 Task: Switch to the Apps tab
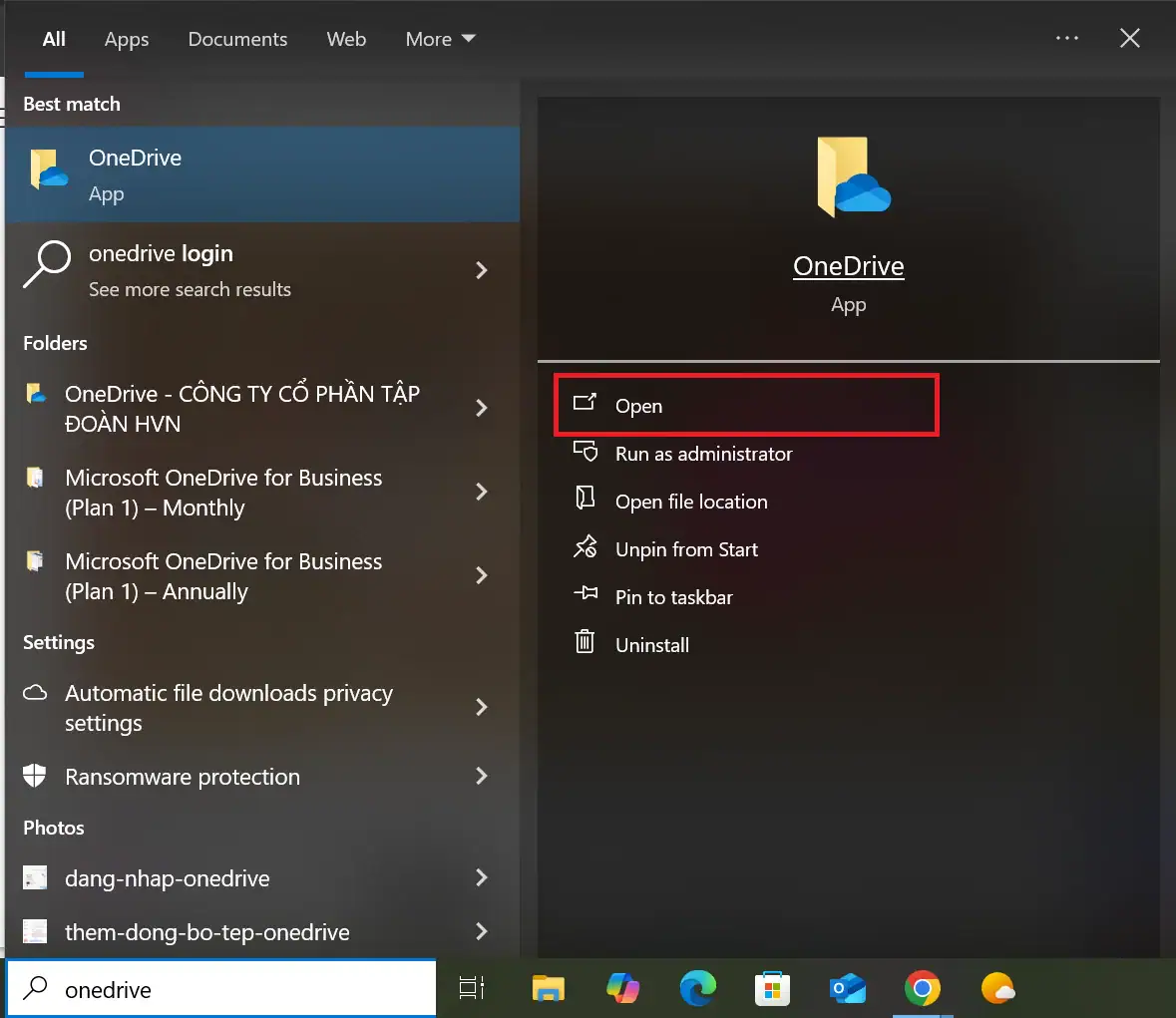click(x=127, y=39)
